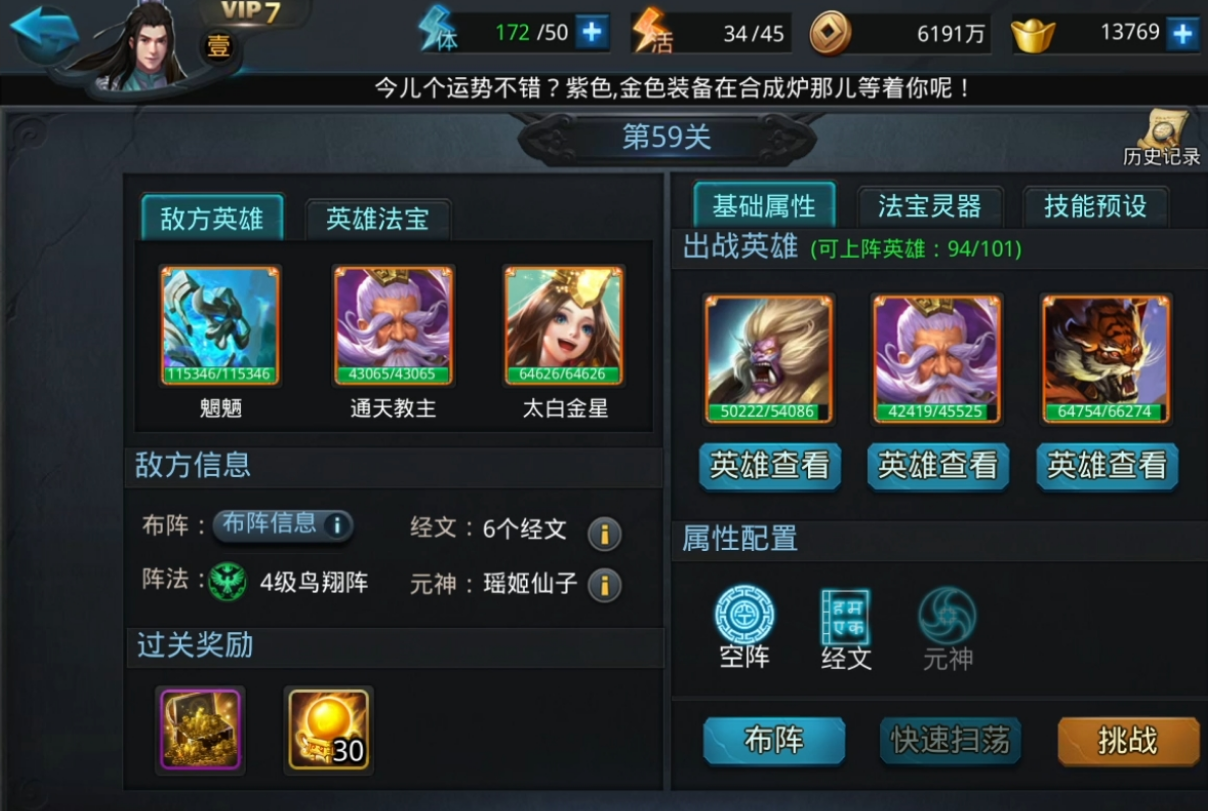Image resolution: width=1208 pixels, height=811 pixels.
Task: Click the 快速扫荡 sweep button
Action: [x=950, y=742]
